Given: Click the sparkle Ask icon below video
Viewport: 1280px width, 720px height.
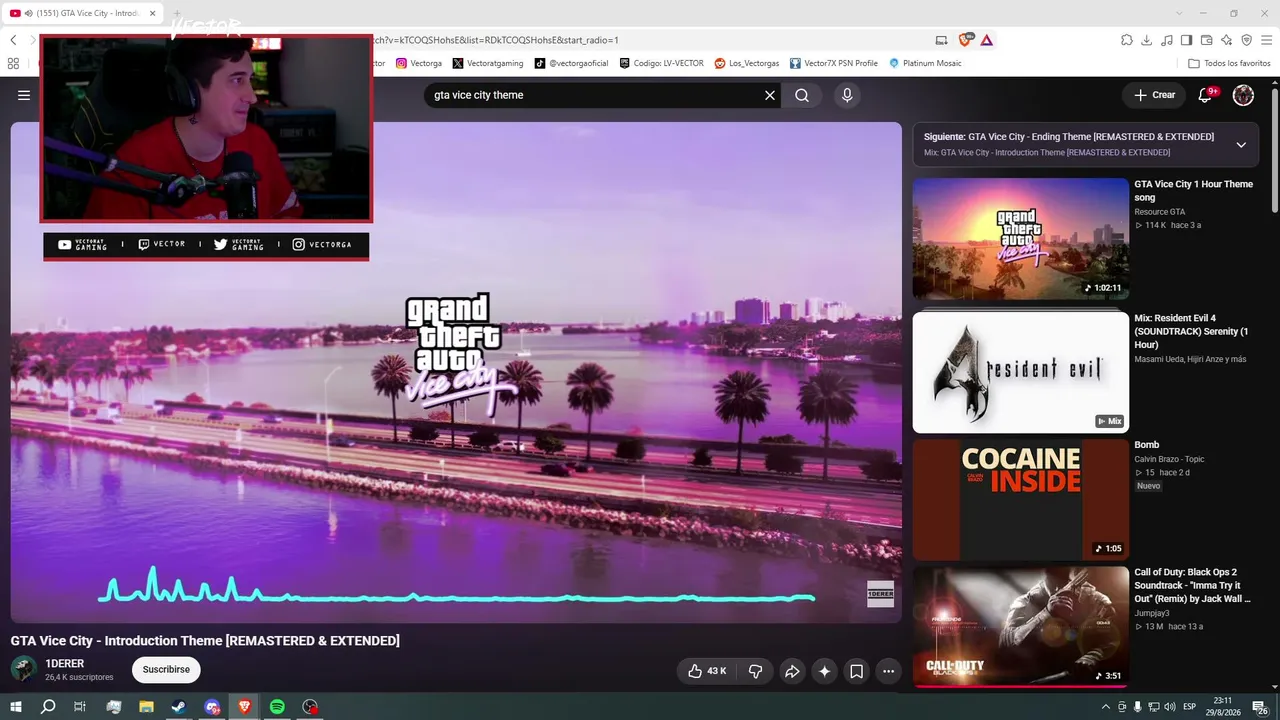Looking at the screenshot, I should tap(825, 671).
